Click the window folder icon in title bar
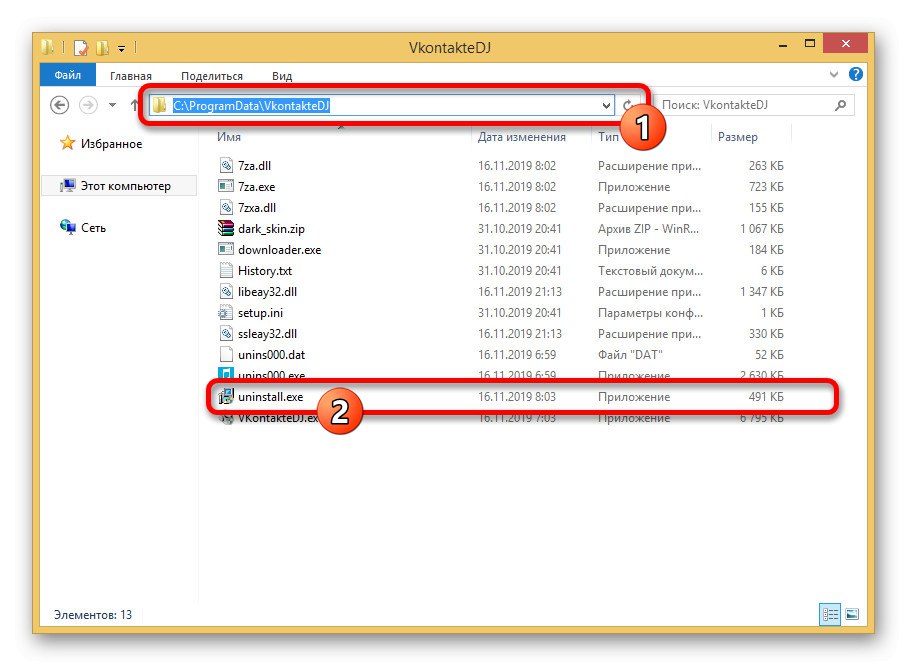907x666 pixels. point(48,47)
